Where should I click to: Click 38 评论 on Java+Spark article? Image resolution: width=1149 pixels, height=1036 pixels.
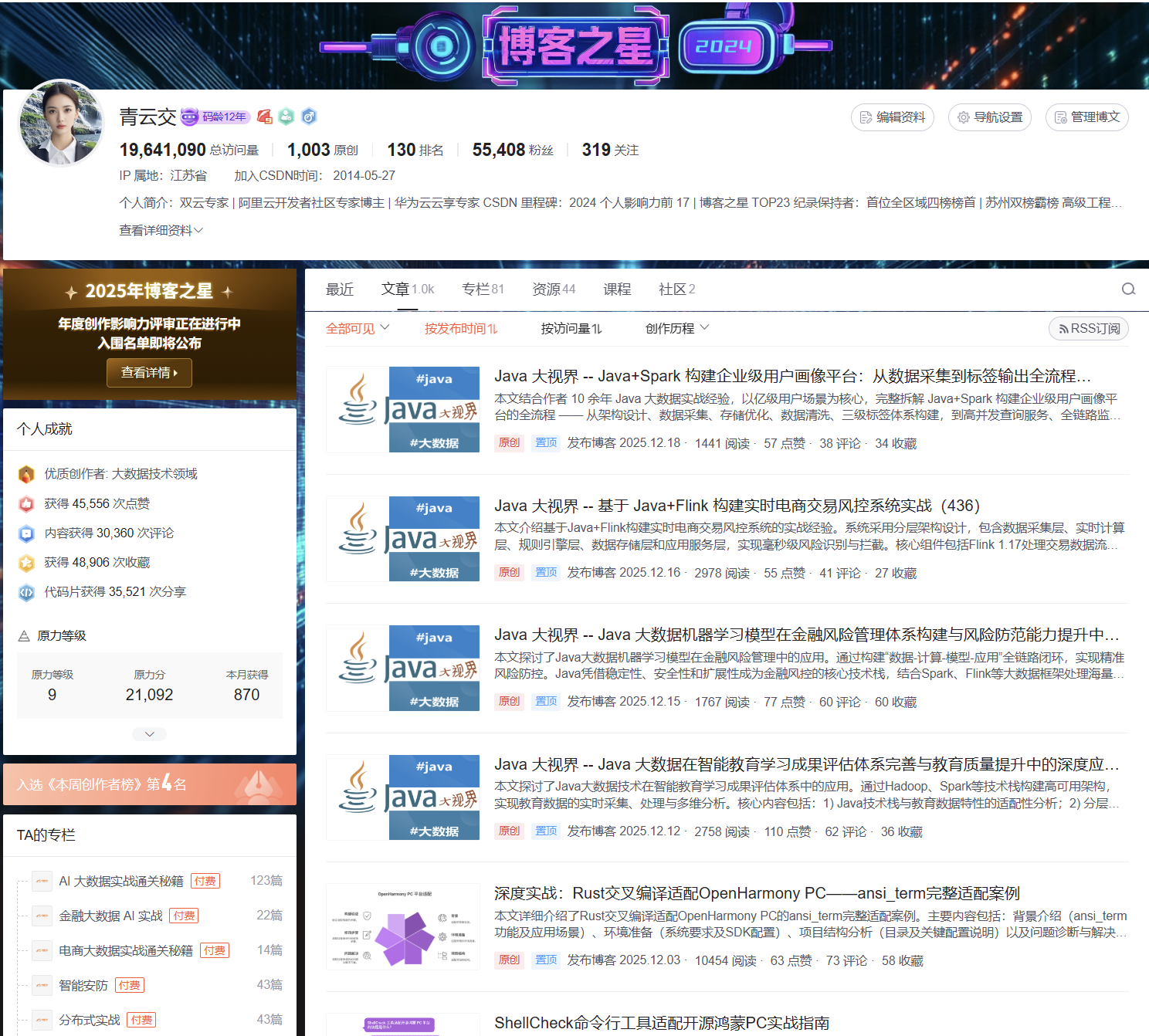[x=840, y=443]
